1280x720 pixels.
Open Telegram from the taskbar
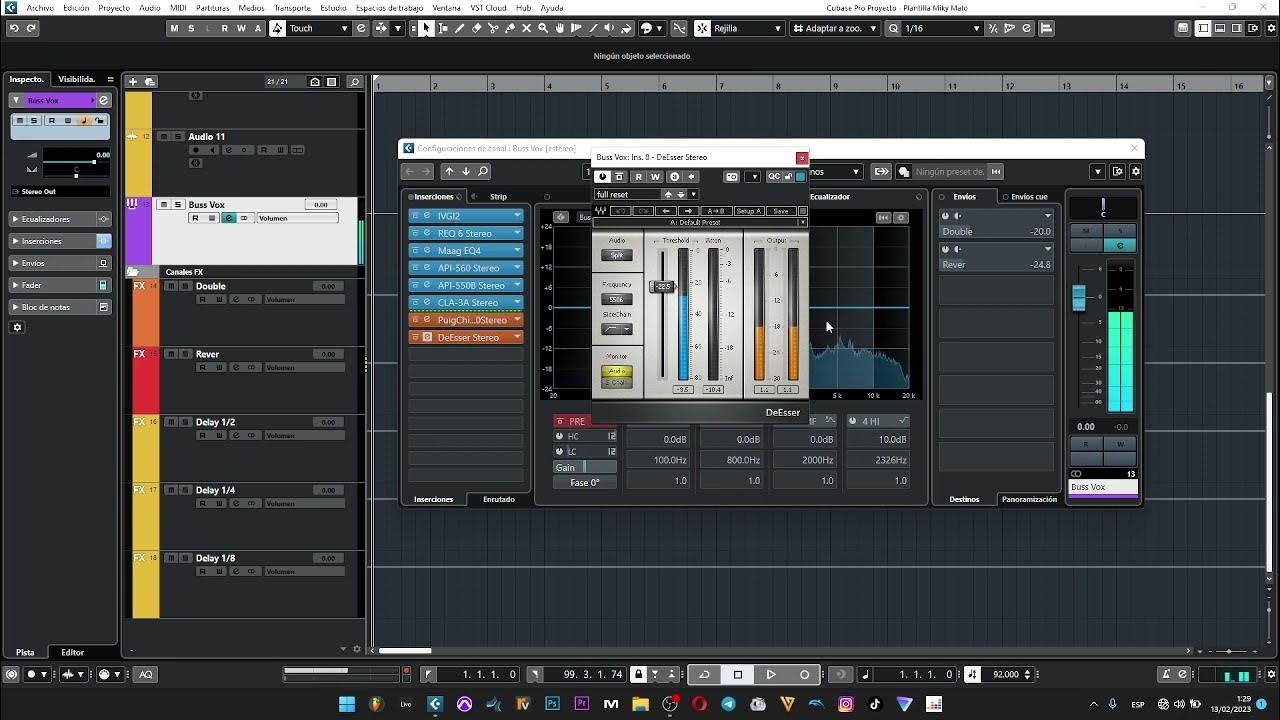(x=728, y=704)
